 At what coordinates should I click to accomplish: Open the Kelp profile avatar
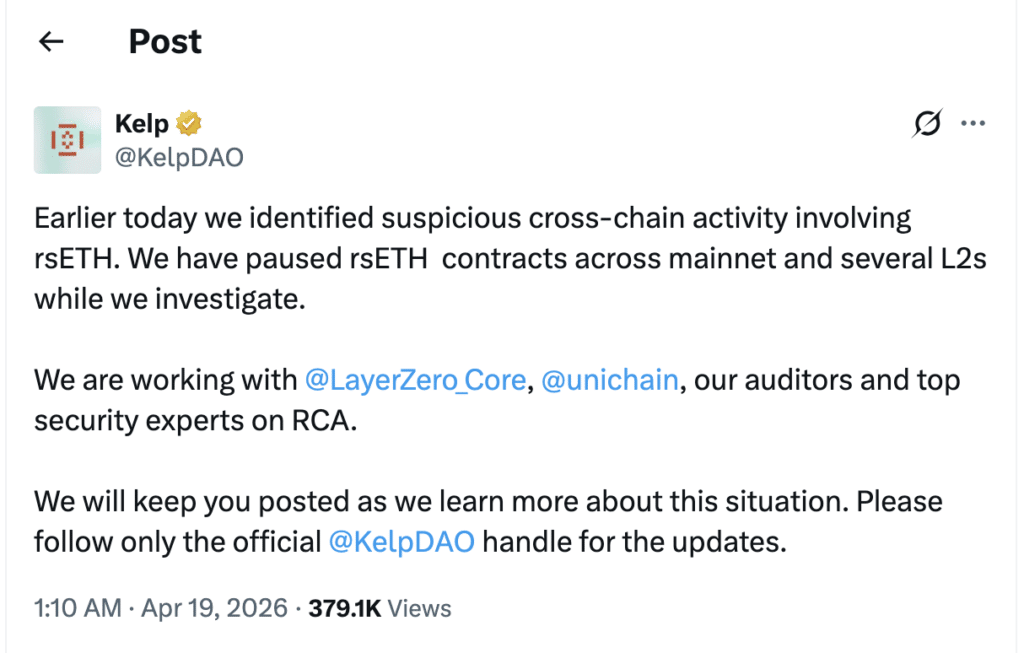coord(68,140)
